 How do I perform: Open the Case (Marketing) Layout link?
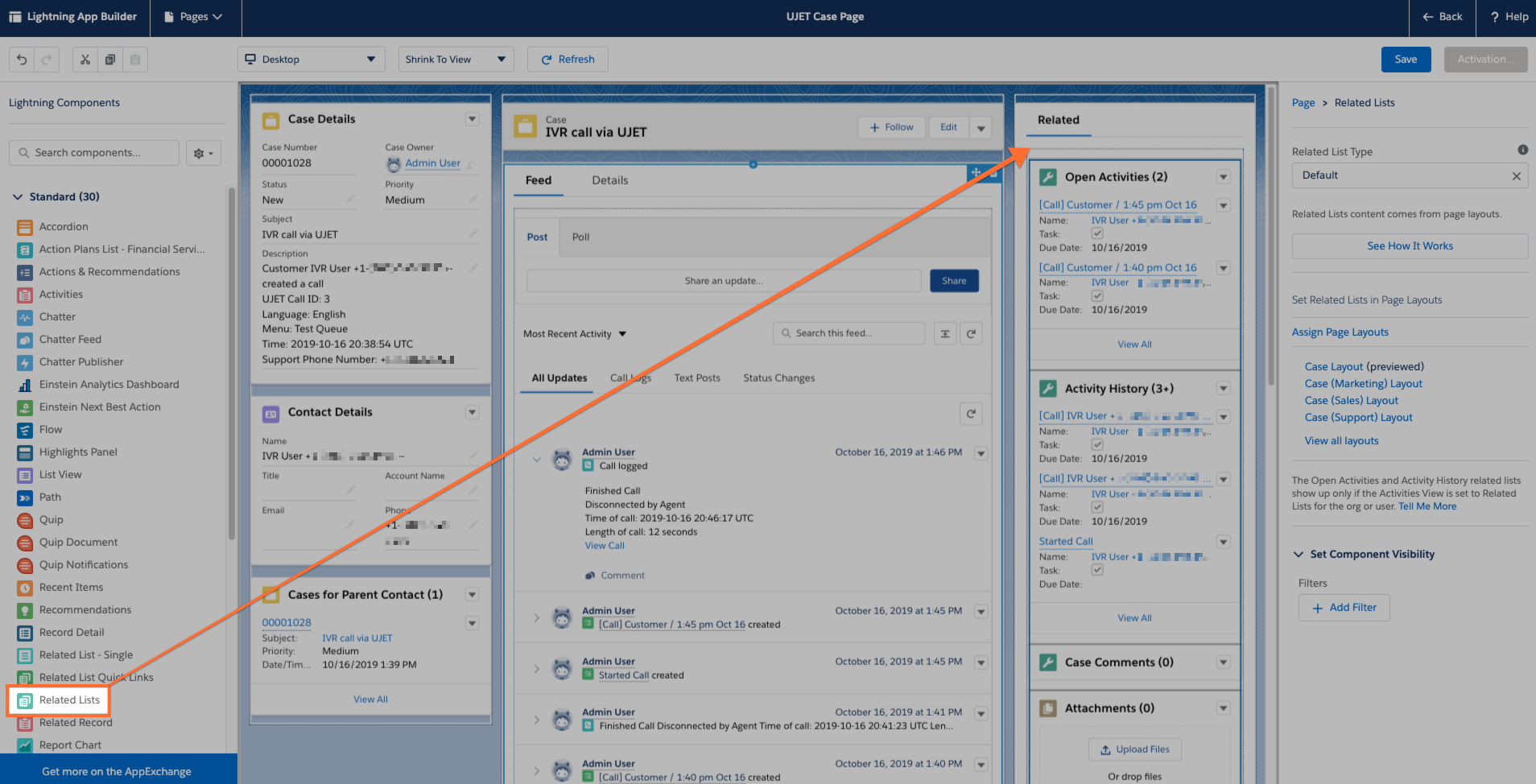[1364, 384]
